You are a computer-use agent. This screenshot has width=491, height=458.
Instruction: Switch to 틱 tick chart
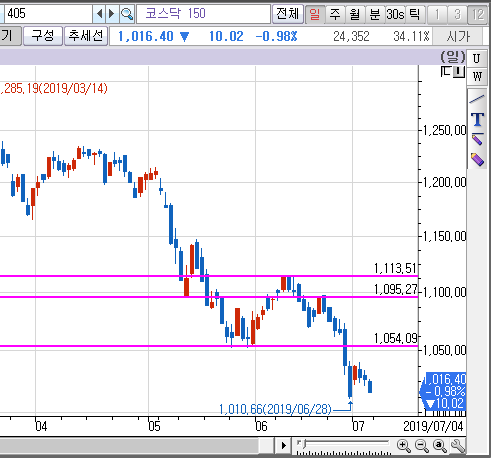pyautogui.click(x=415, y=14)
